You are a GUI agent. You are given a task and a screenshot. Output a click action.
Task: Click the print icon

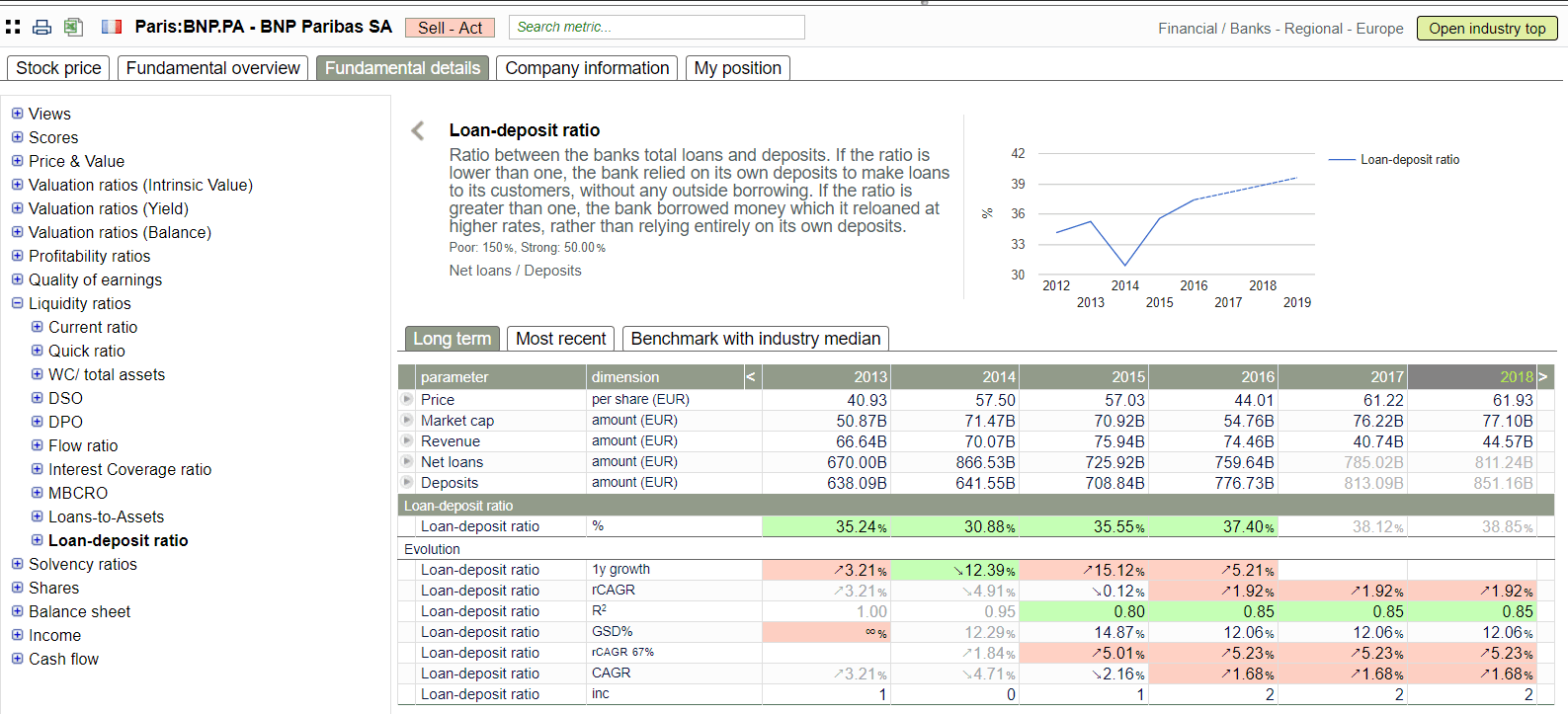42,28
